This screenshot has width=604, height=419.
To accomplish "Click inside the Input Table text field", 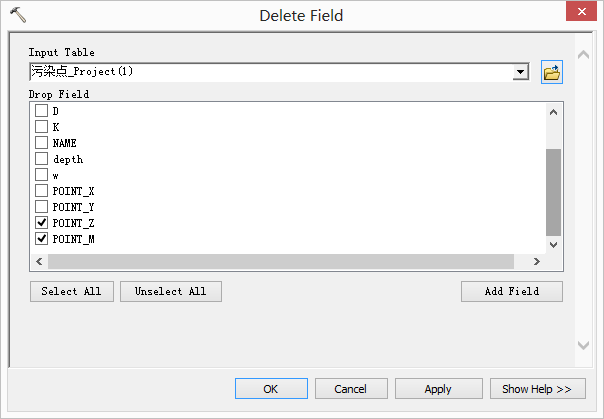I will (270, 72).
